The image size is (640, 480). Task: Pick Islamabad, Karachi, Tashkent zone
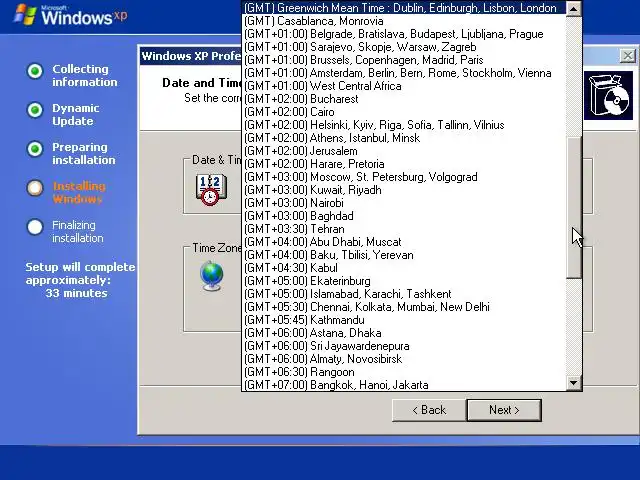[404, 294]
